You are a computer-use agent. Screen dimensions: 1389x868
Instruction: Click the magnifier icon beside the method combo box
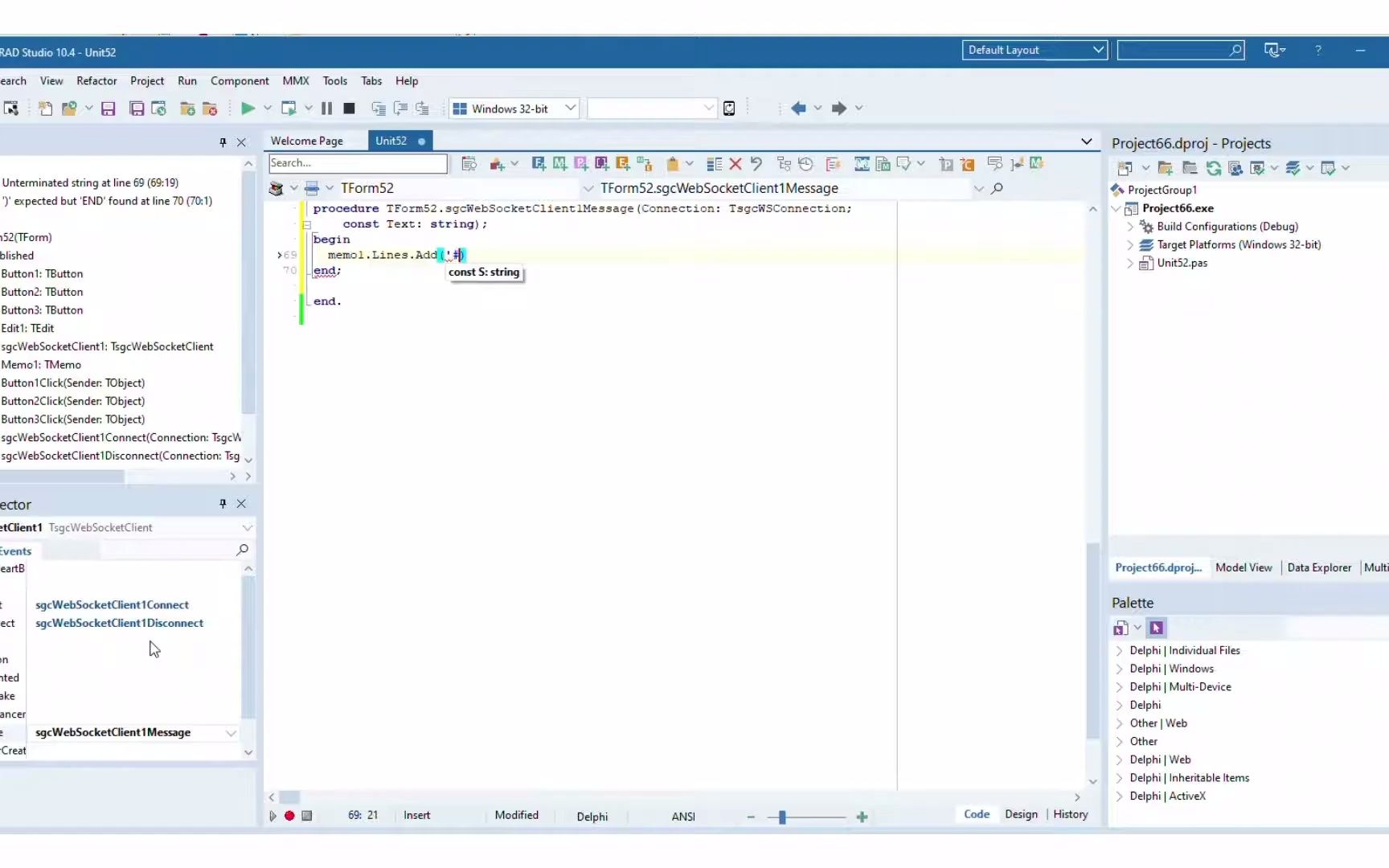[998, 188]
